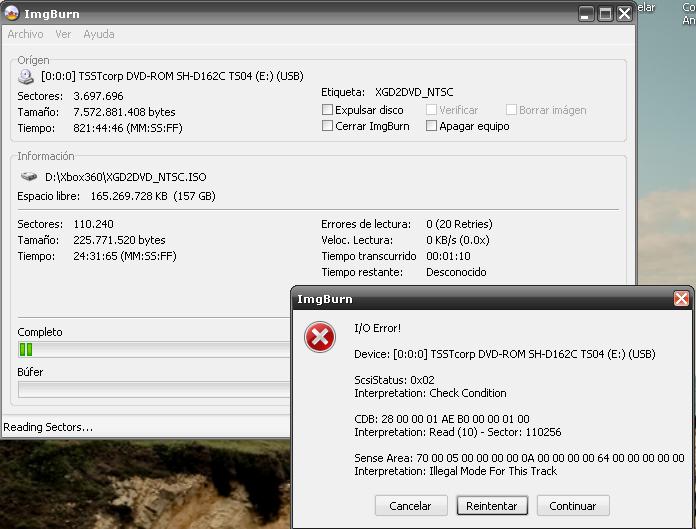Close the ImgBurn main window
The width and height of the screenshot is (696, 529).
[624, 14]
